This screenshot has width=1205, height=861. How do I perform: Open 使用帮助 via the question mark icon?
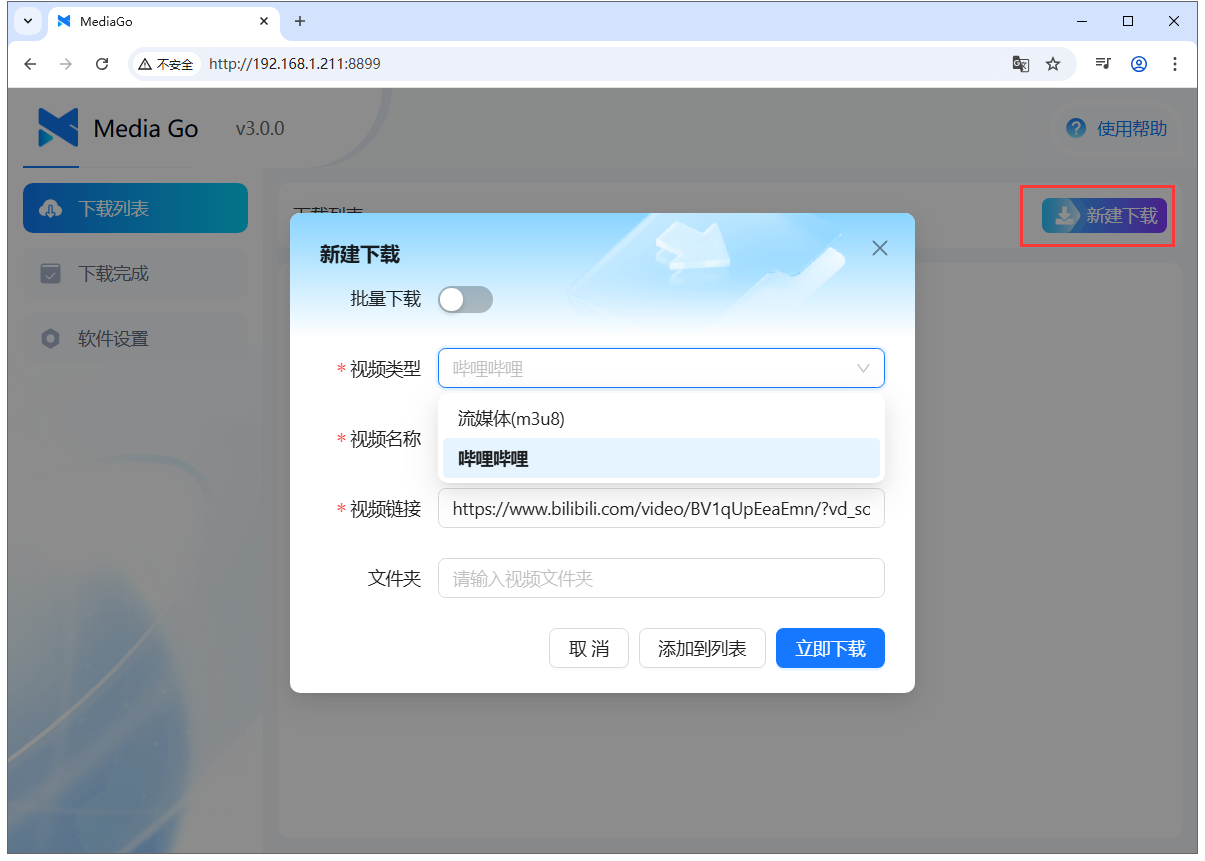tap(1075, 128)
